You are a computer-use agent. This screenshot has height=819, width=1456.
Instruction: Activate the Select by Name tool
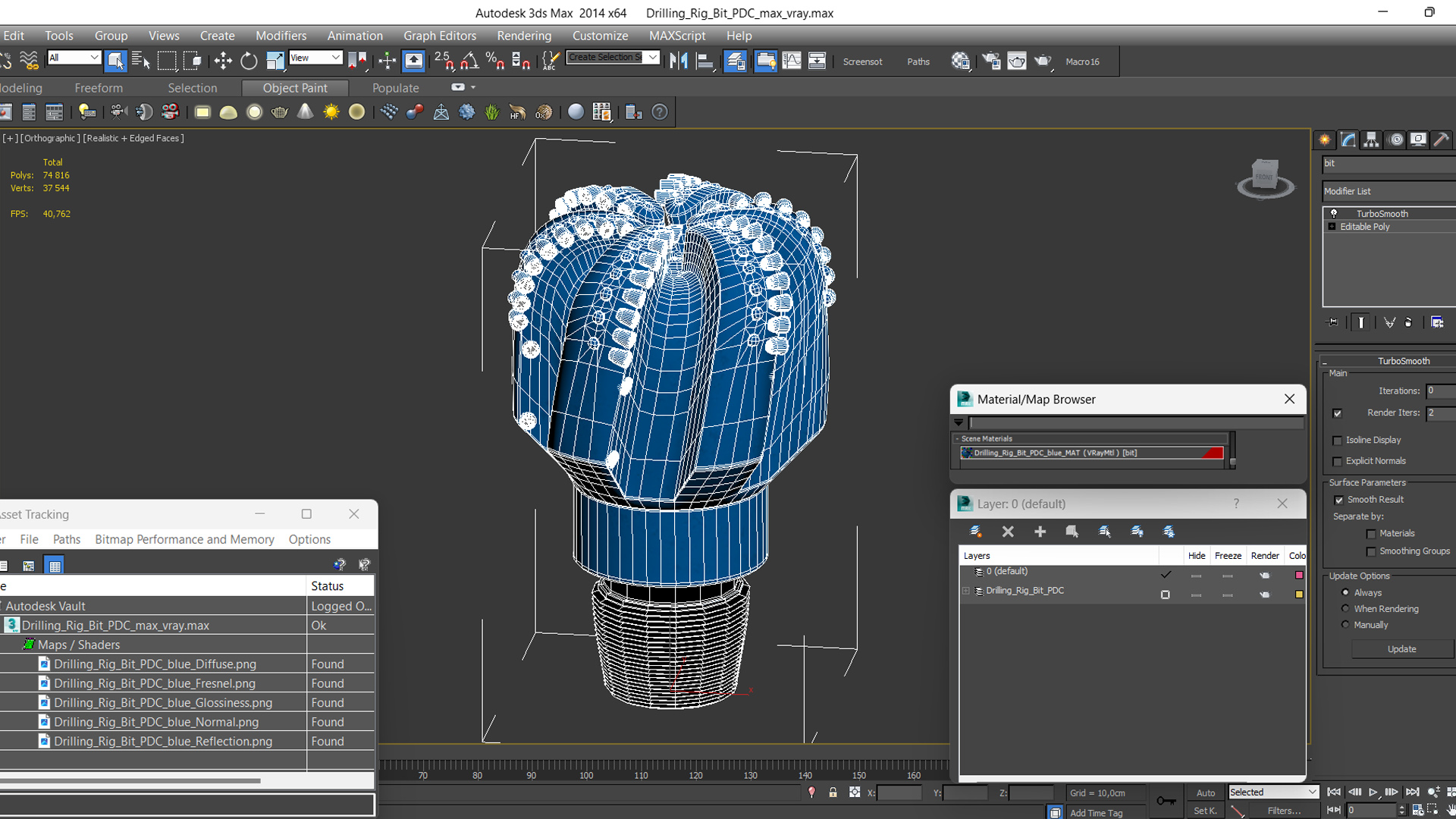(141, 61)
